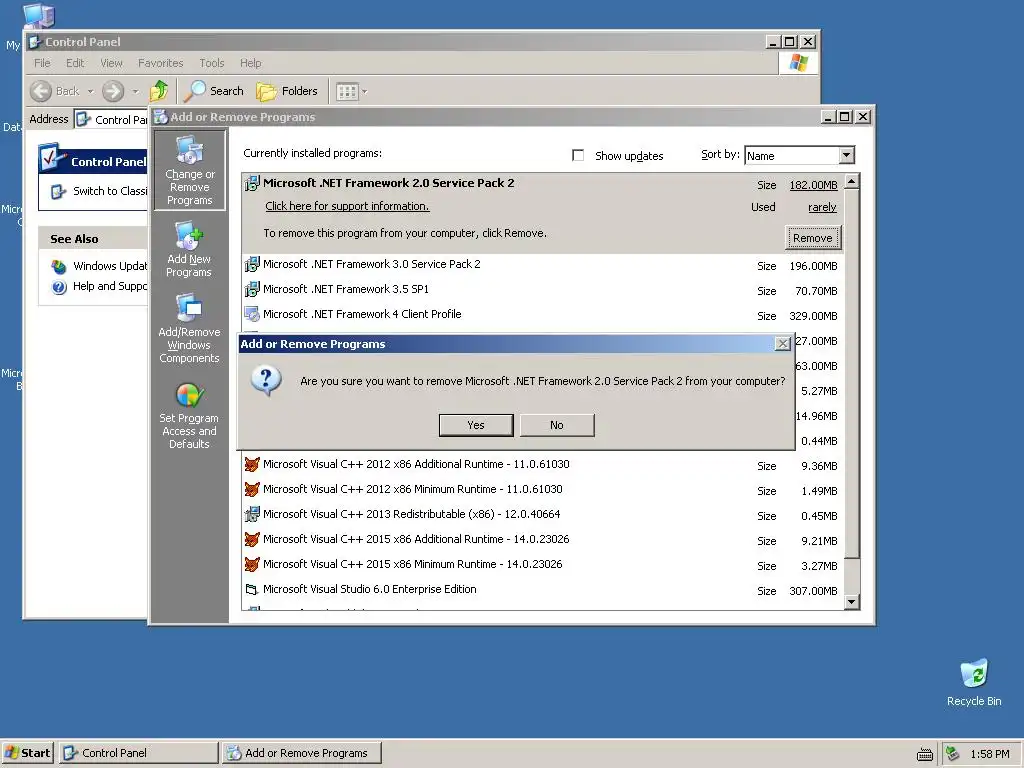Click the Forward arrow in Control Panel toolbar
Image resolution: width=1024 pixels, height=768 pixels.
(x=113, y=91)
